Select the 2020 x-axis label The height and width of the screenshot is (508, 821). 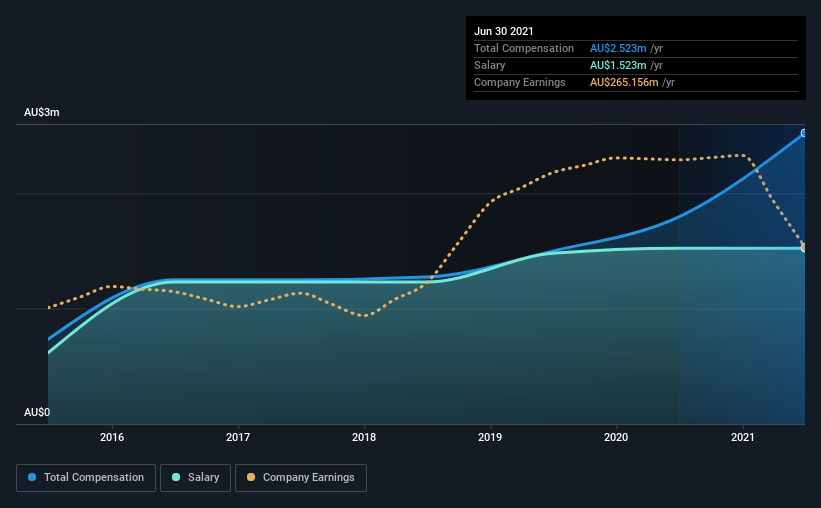pyautogui.click(x=616, y=437)
